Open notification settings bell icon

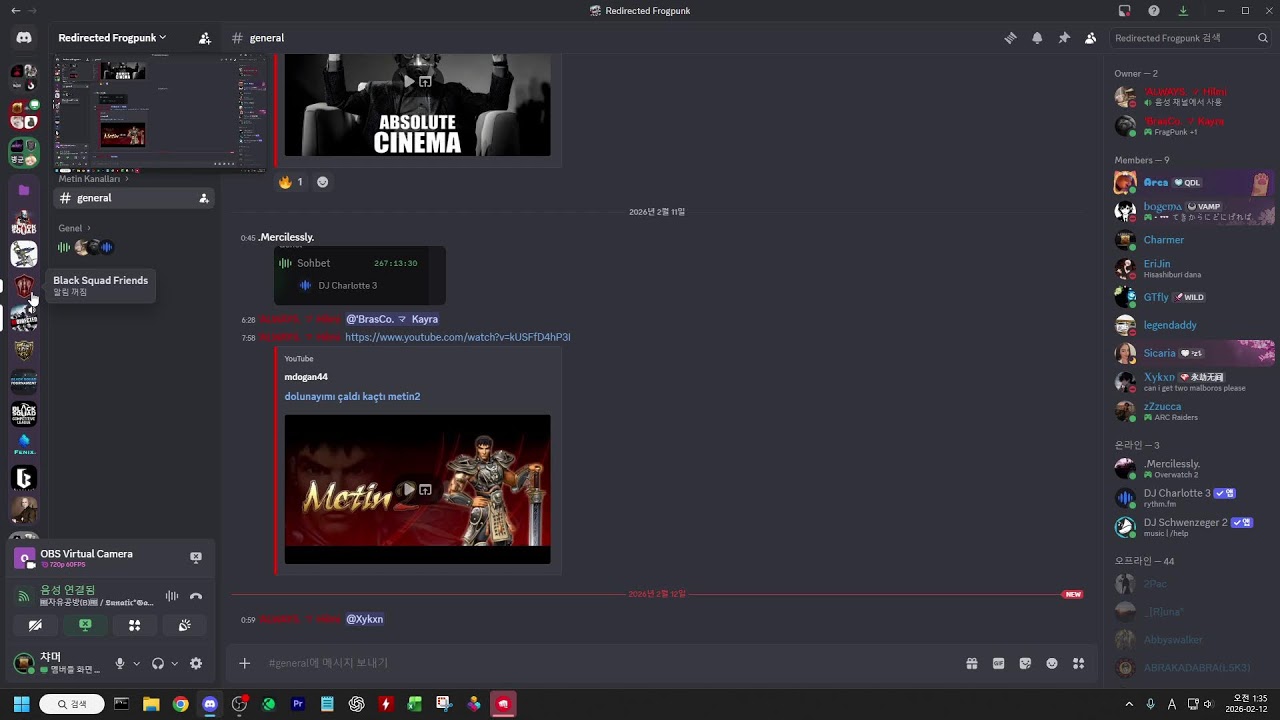tap(1037, 38)
